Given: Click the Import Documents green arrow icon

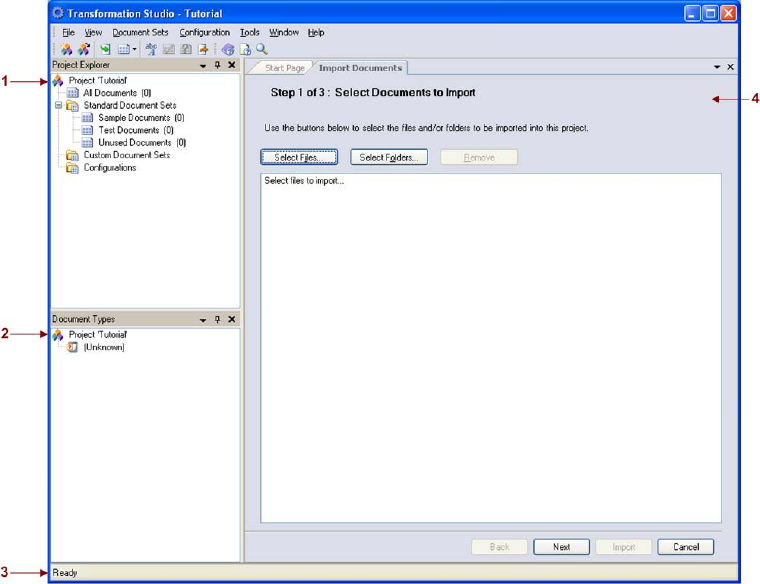Looking at the screenshot, I should [105, 49].
